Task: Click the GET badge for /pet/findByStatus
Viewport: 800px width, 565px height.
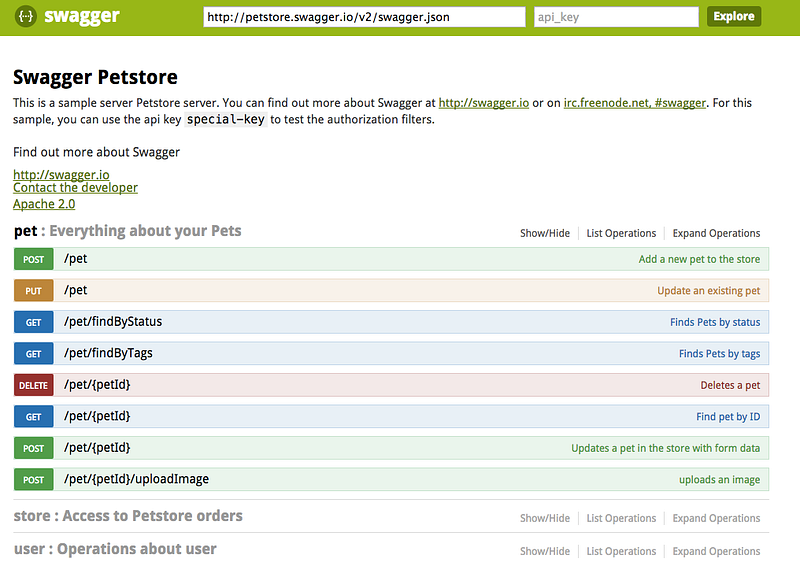Action: tap(34, 323)
